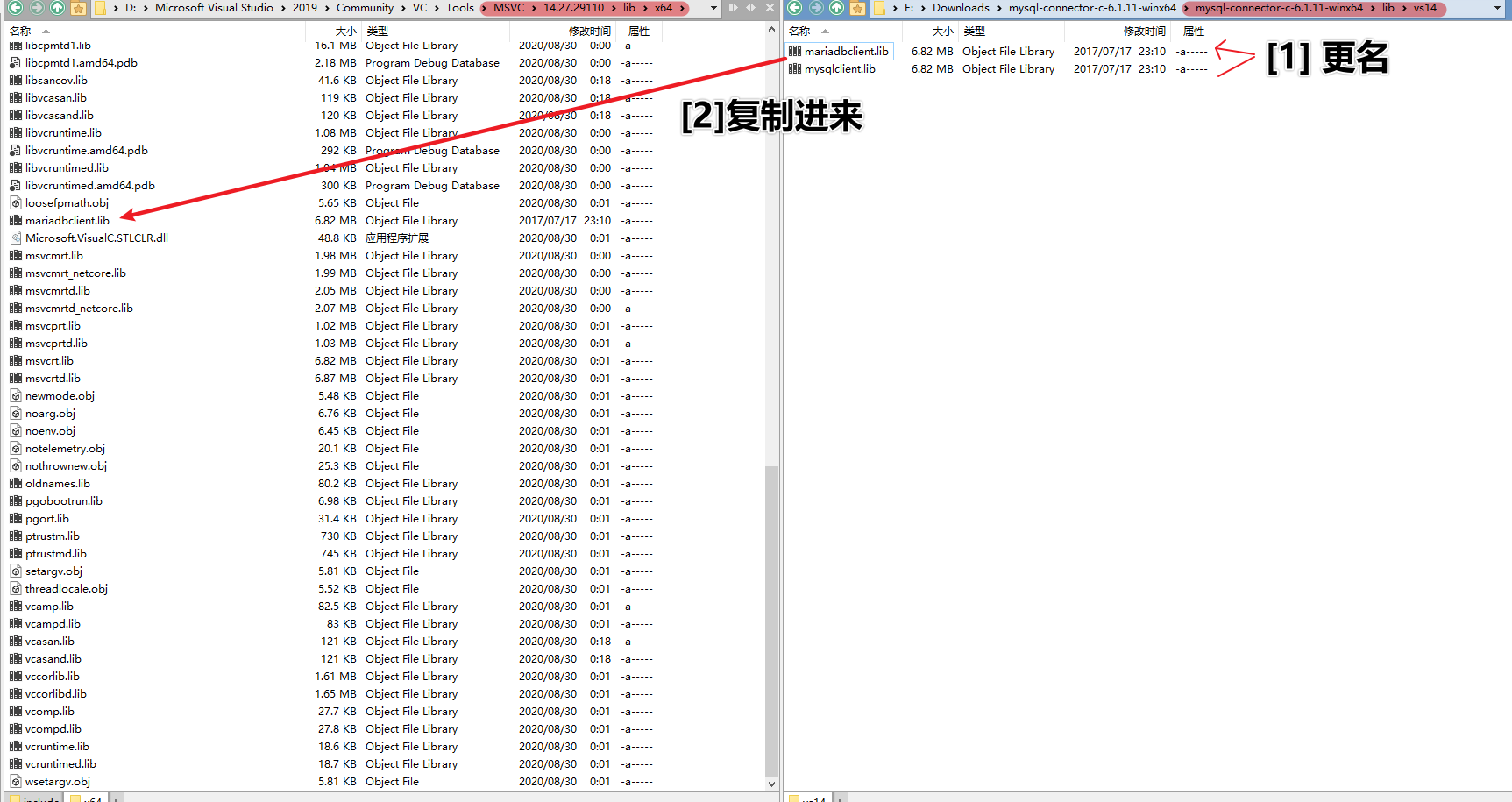Screen dimensions: 1512x802
Task: Click the Forward arrow in the left pane
Action: [x=36, y=8]
